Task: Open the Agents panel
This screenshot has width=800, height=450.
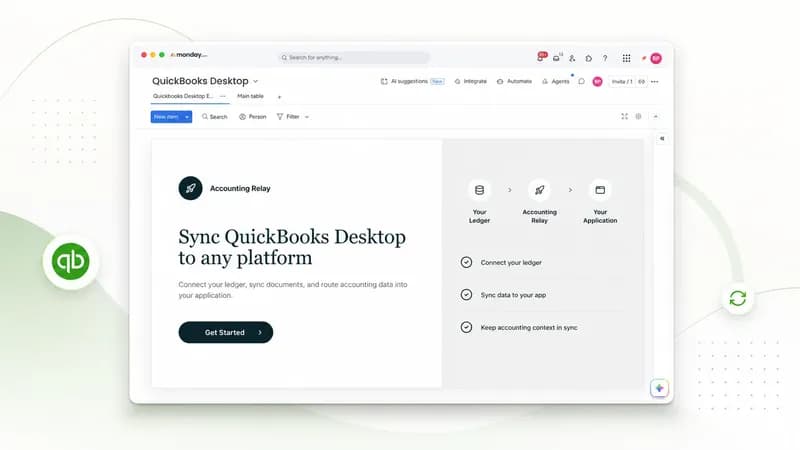Action: pyautogui.click(x=556, y=81)
